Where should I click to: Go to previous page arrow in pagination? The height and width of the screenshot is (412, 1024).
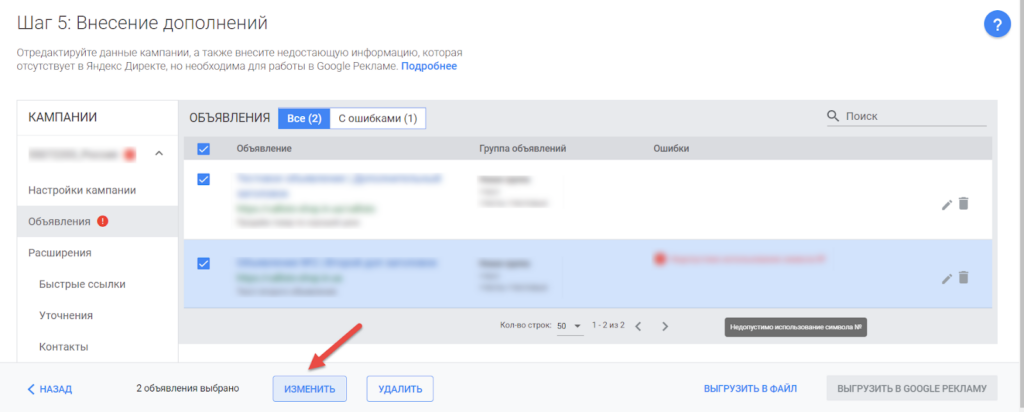[638, 326]
